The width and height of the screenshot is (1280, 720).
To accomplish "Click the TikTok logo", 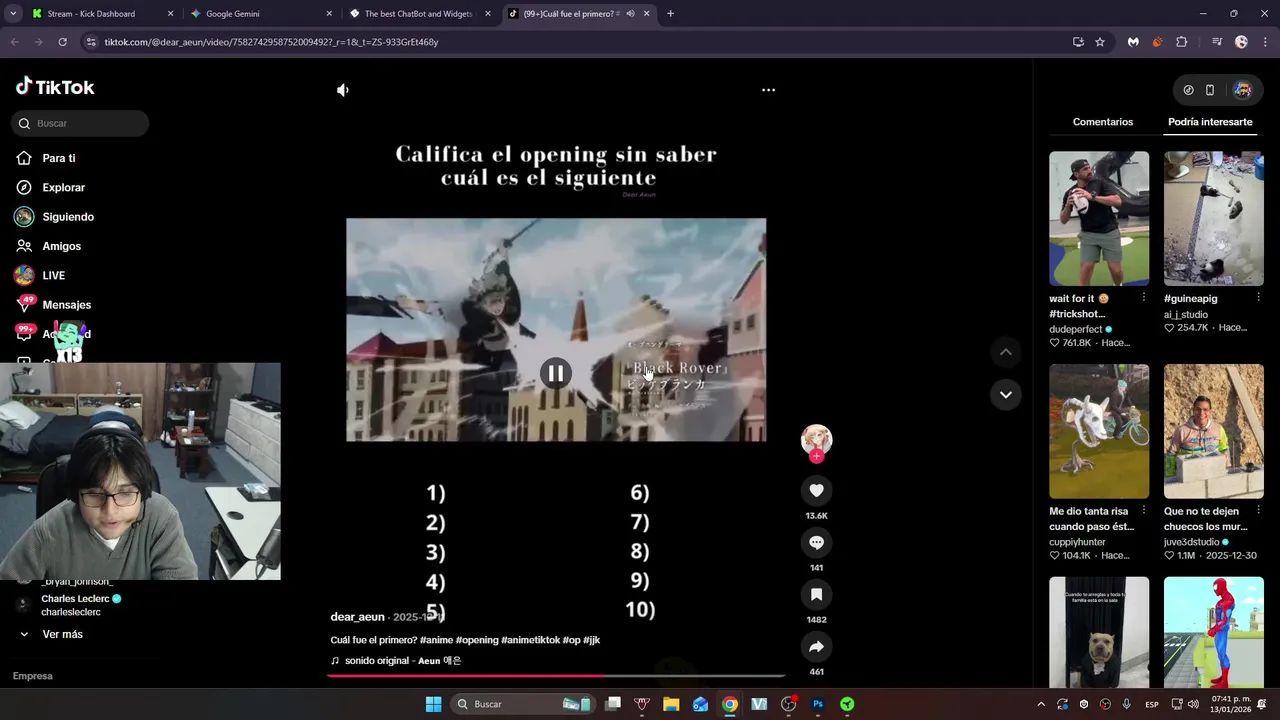I will 55,87.
